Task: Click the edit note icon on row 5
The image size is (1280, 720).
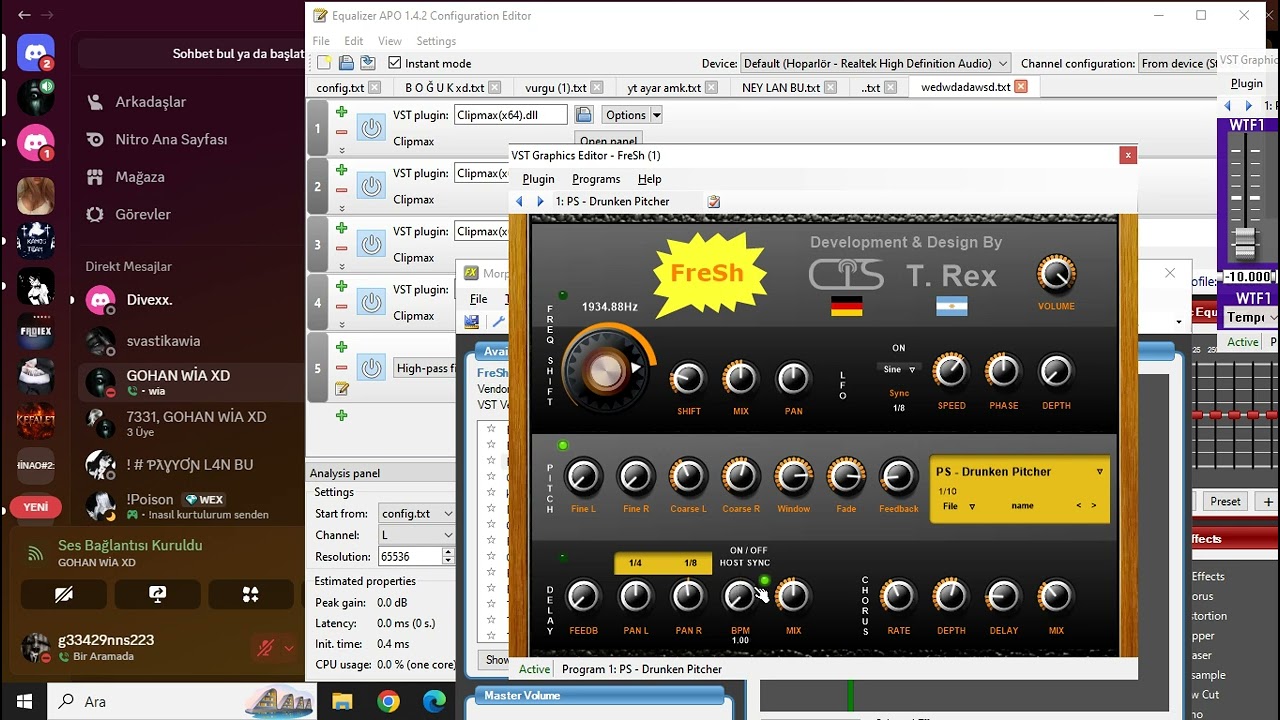Action: [x=342, y=388]
